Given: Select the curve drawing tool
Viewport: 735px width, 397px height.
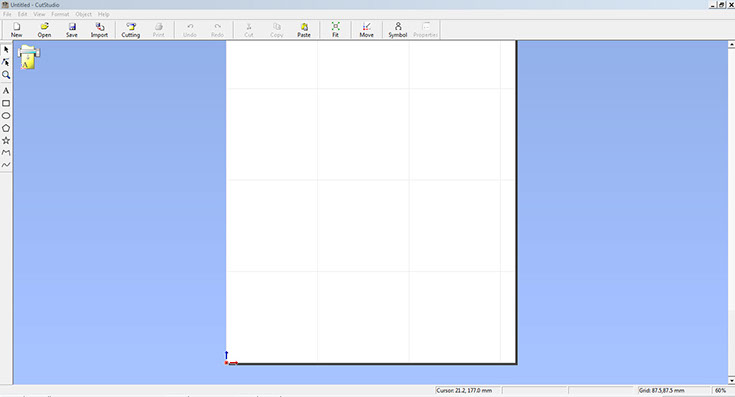Looking at the screenshot, I should coord(6,165).
